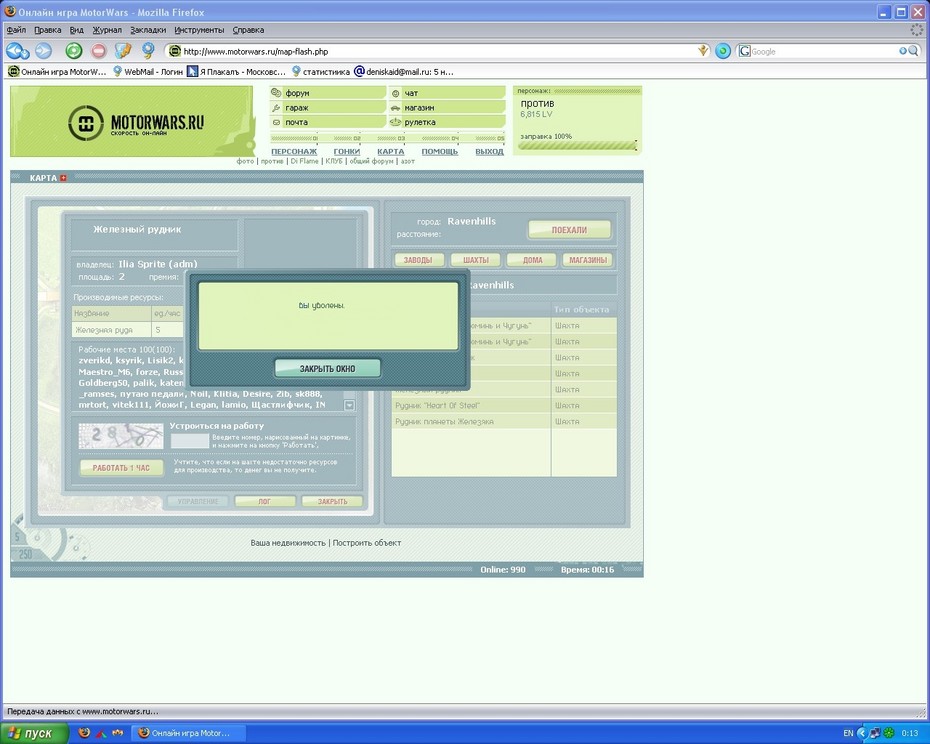
Task: Click the МАГАЗИНЫ filter button
Action: (588, 260)
